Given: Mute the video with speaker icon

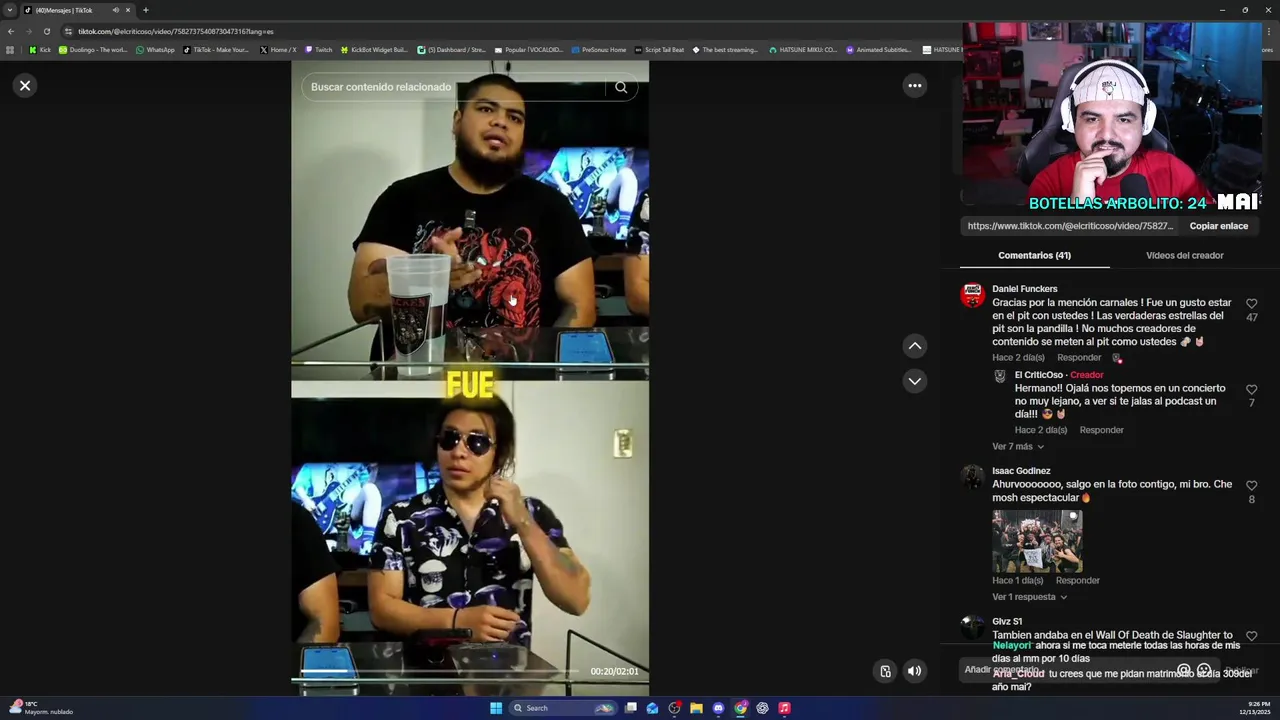Looking at the screenshot, I should tap(914, 671).
